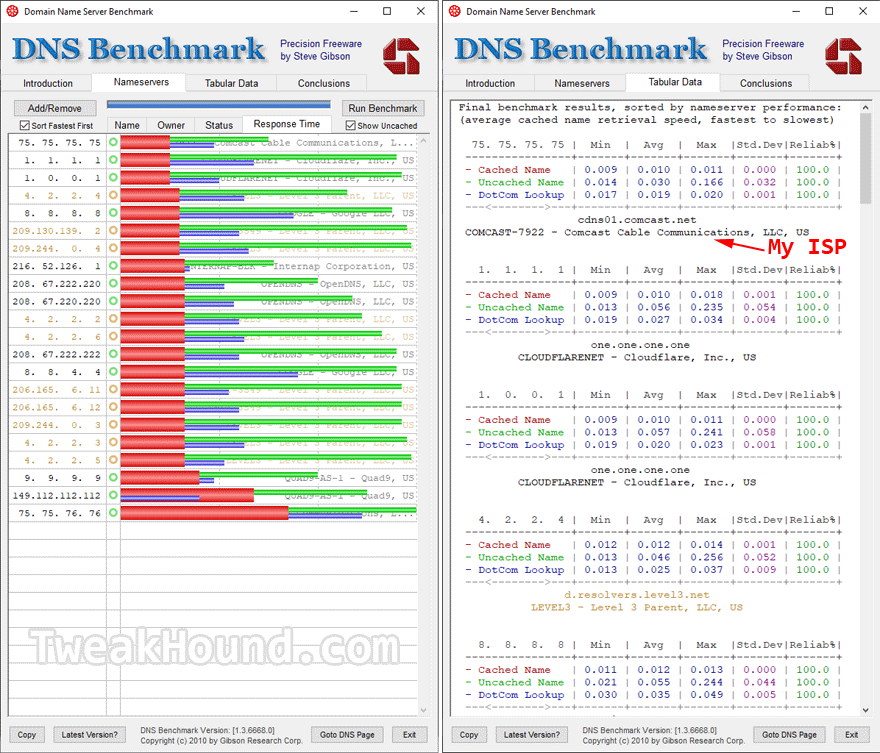Click status circle for 149.112.112.112 nameserver
This screenshot has height=753, width=880.
click(113, 495)
